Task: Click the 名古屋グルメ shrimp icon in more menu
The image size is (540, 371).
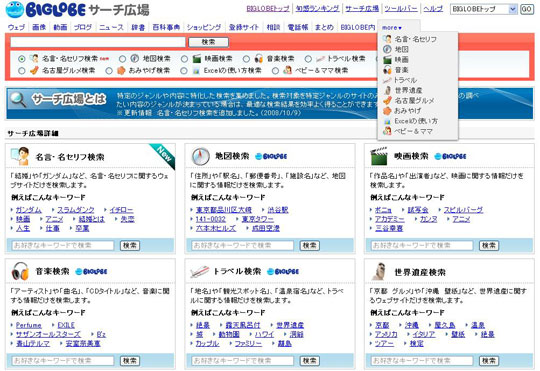Action: (387, 101)
